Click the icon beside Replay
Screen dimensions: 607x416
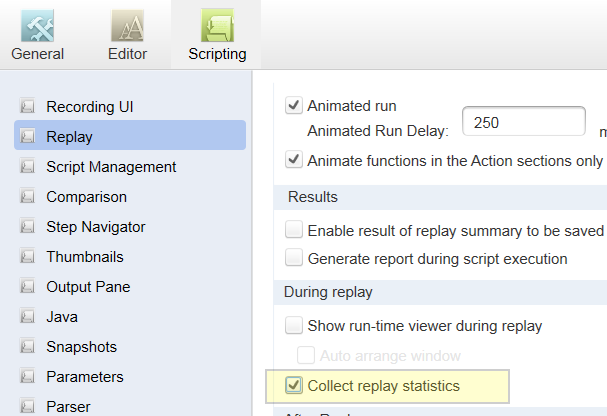coord(27,136)
